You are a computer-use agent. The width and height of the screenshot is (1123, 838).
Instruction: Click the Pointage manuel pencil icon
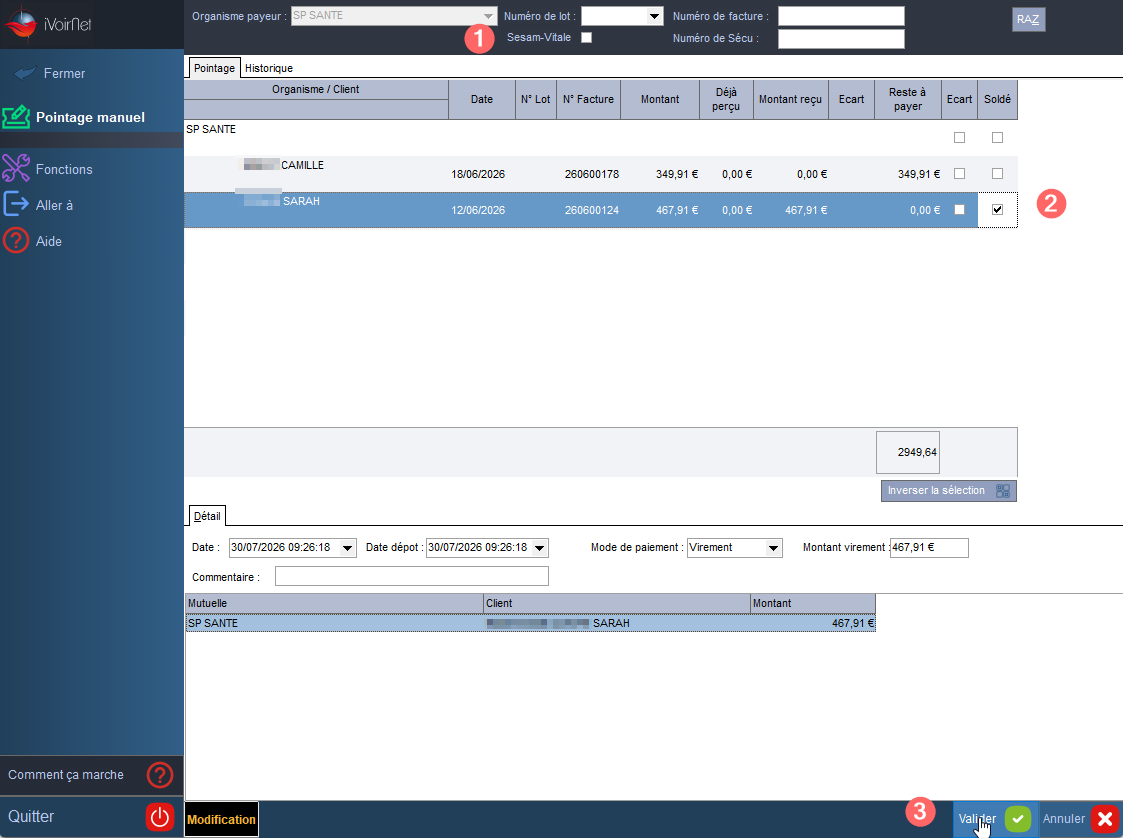click(16, 117)
